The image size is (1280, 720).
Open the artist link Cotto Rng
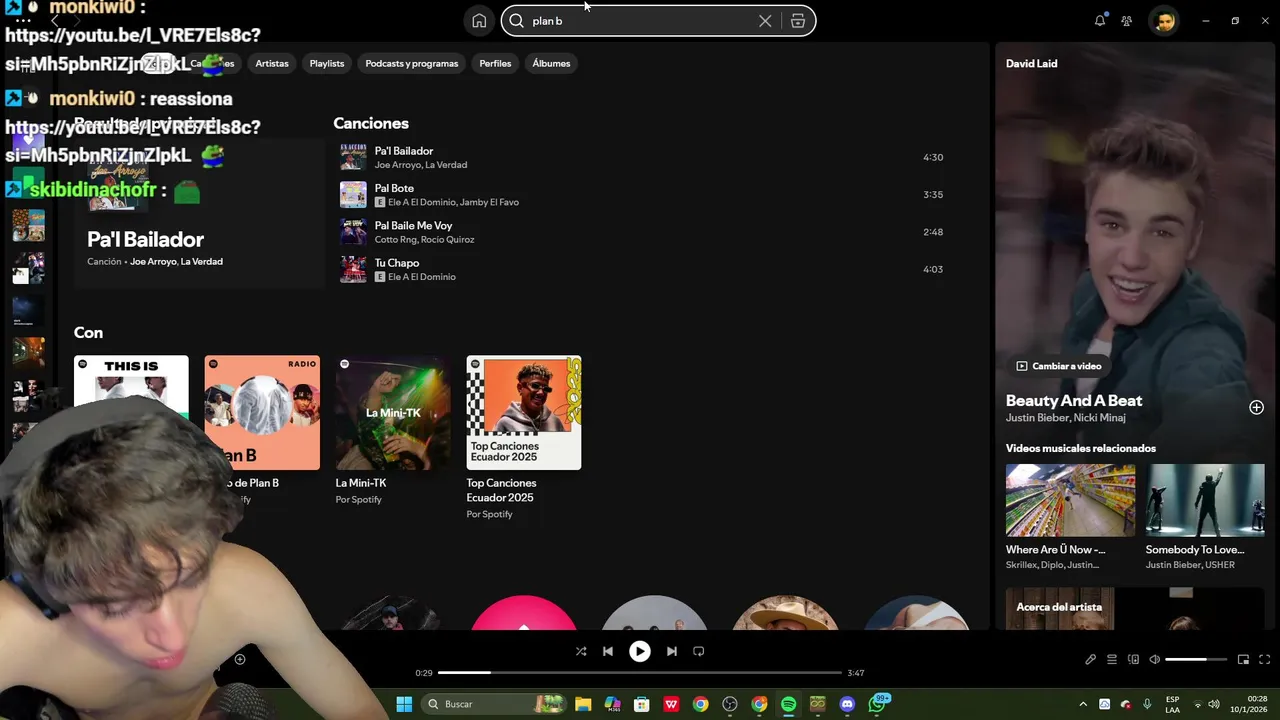tap(396, 240)
